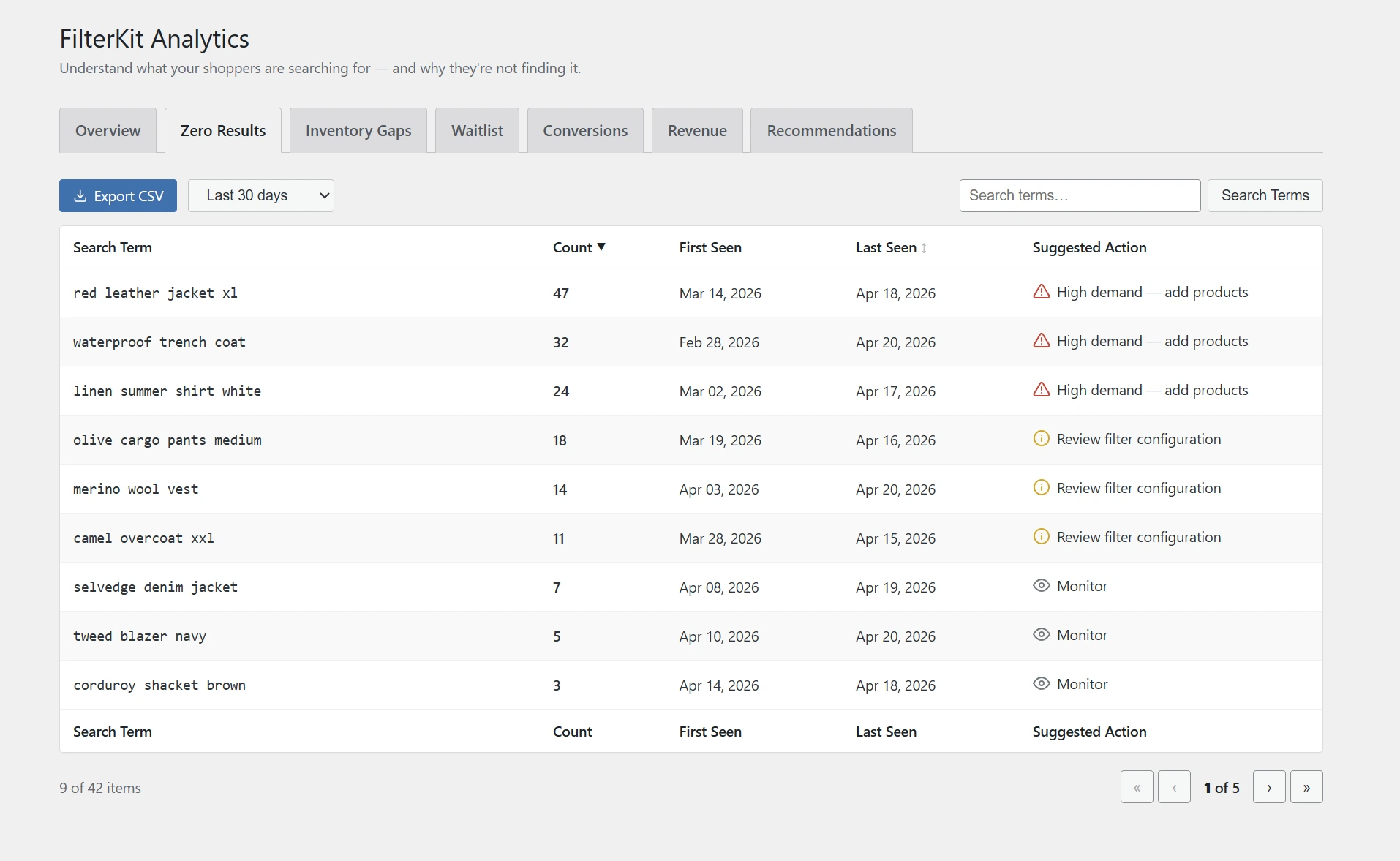Click eye icon in tweed blazer navy row
Viewport: 1400px width, 861px height.
point(1041,635)
